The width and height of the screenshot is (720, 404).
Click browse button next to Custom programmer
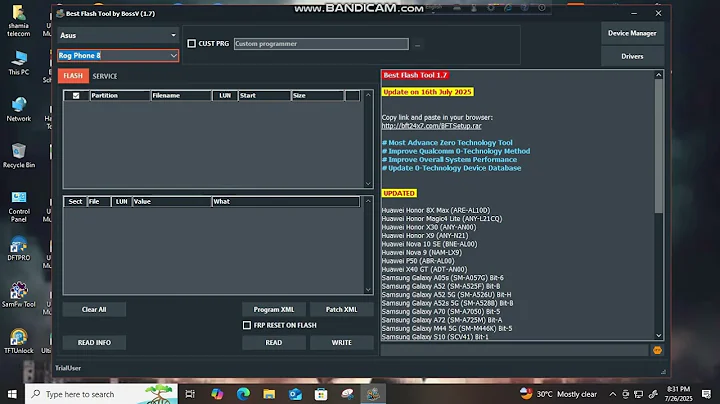pyautogui.click(x=417, y=45)
